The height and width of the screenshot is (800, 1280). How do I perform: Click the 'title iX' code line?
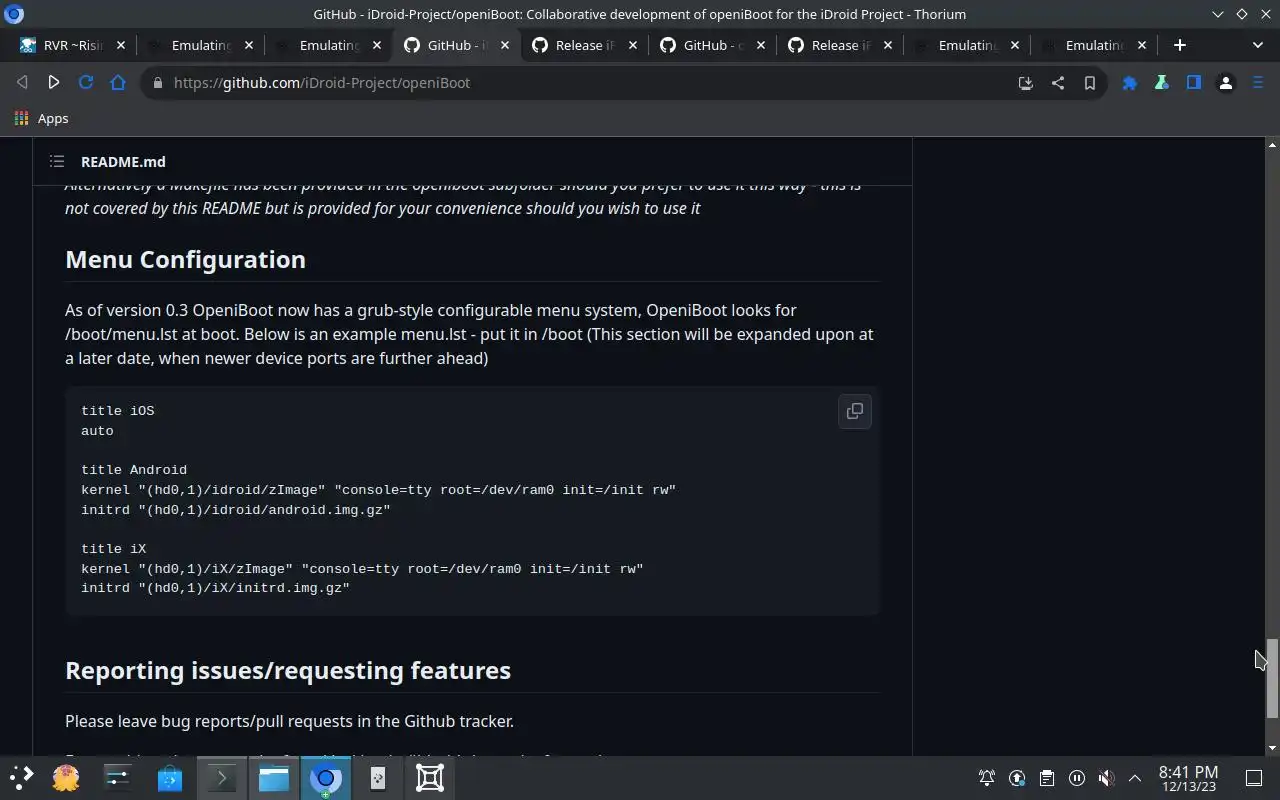pyautogui.click(x=114, y=549)
